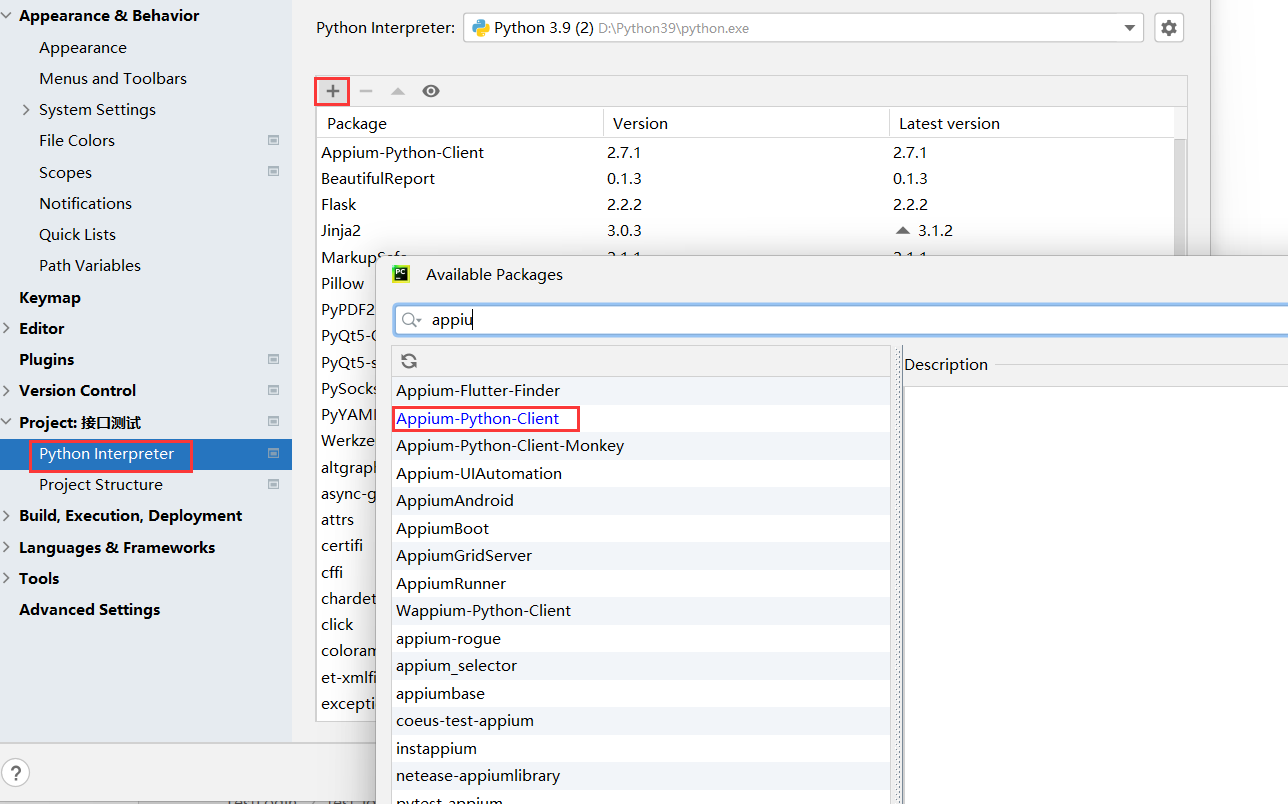Open interpreter settings gear button
Screen dimensions: 1288x804
(x=1169, y=28)
